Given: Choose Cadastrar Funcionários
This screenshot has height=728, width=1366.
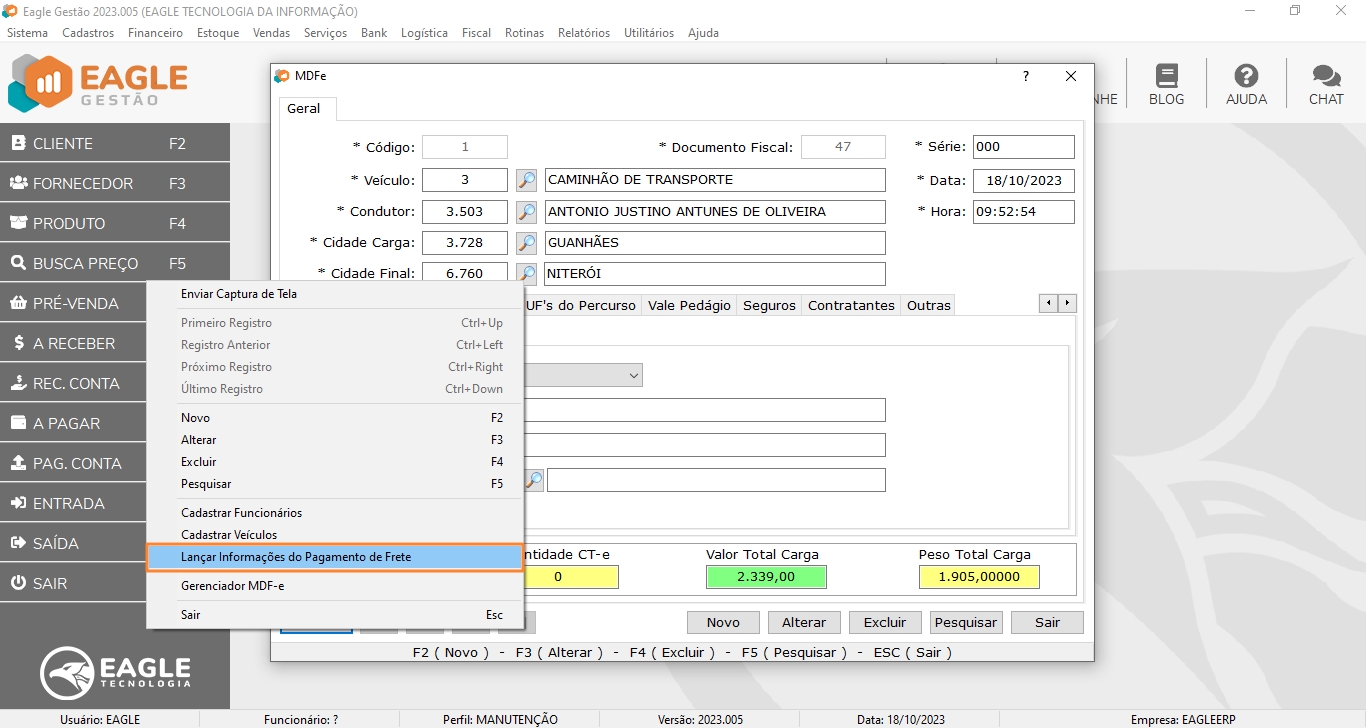Looking at the screenshot, I should (x=335, y=513).
